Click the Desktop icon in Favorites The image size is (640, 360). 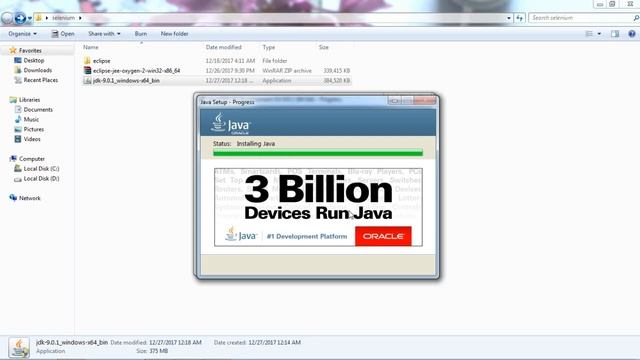pos(18,60)
